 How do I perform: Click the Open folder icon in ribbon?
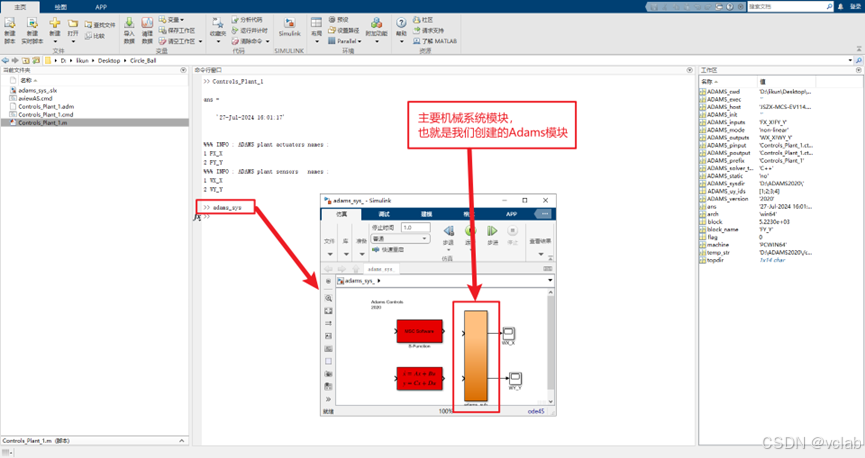(x=73, y=24)
